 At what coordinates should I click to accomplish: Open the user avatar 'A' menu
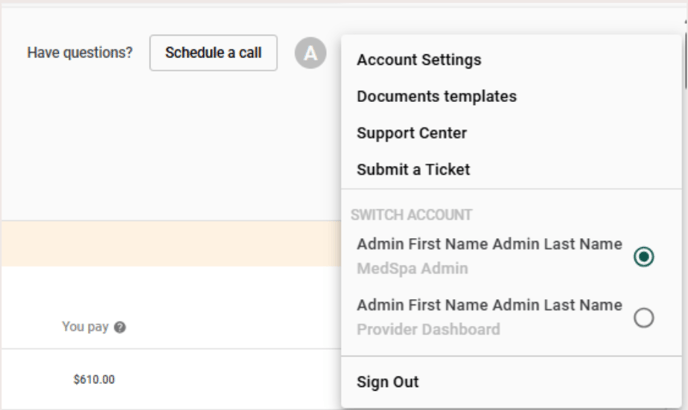[310, 53]
